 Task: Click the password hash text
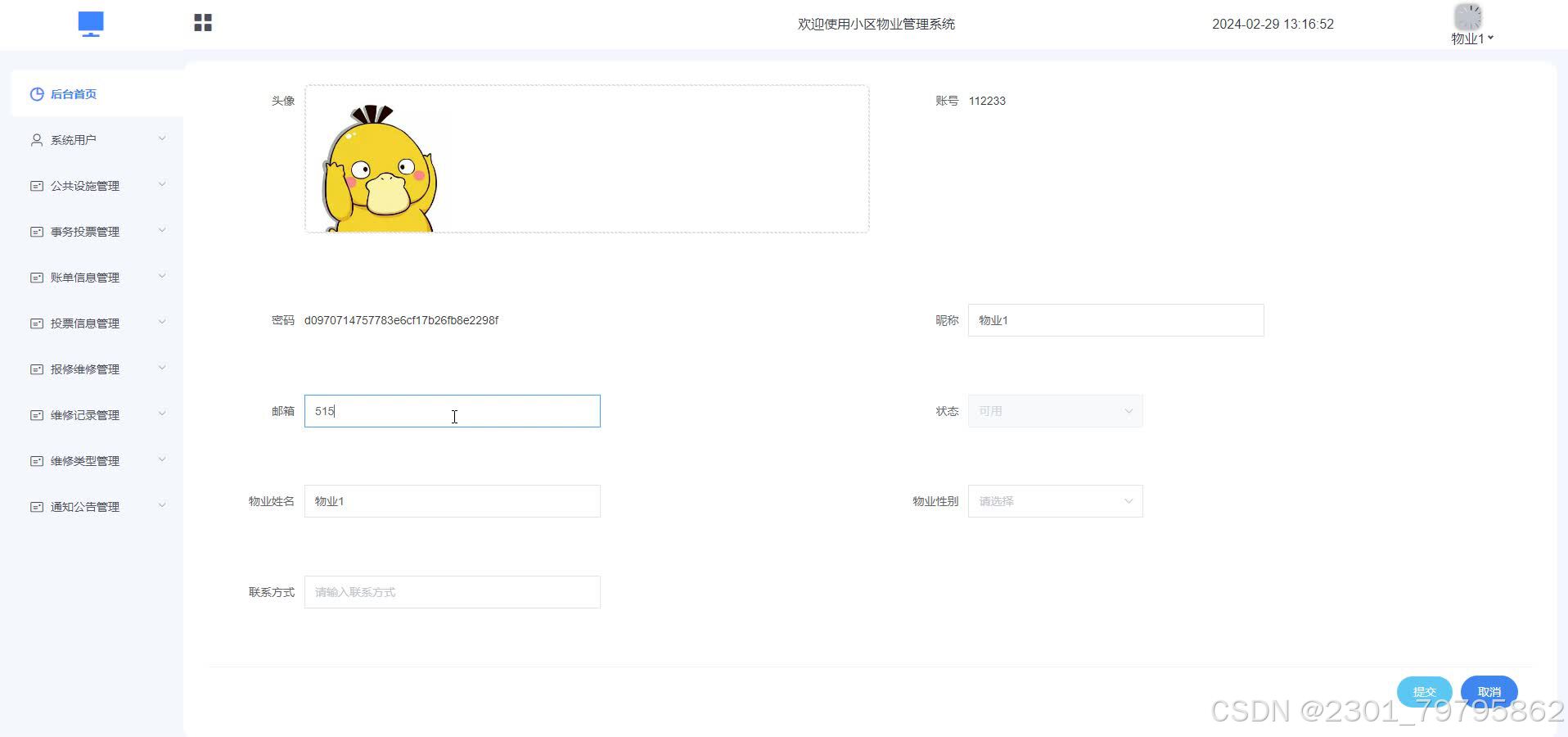point(401,320)
